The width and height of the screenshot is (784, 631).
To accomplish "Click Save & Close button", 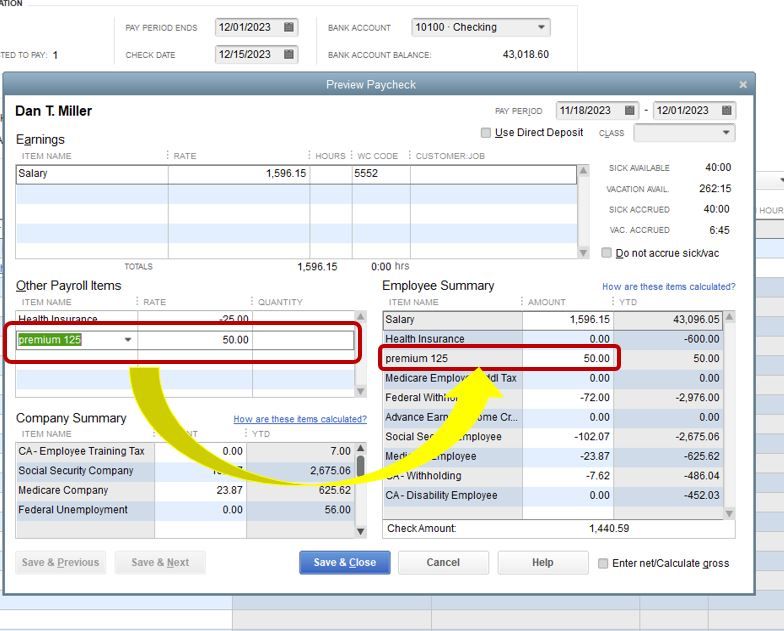I will tap(344, 562).
